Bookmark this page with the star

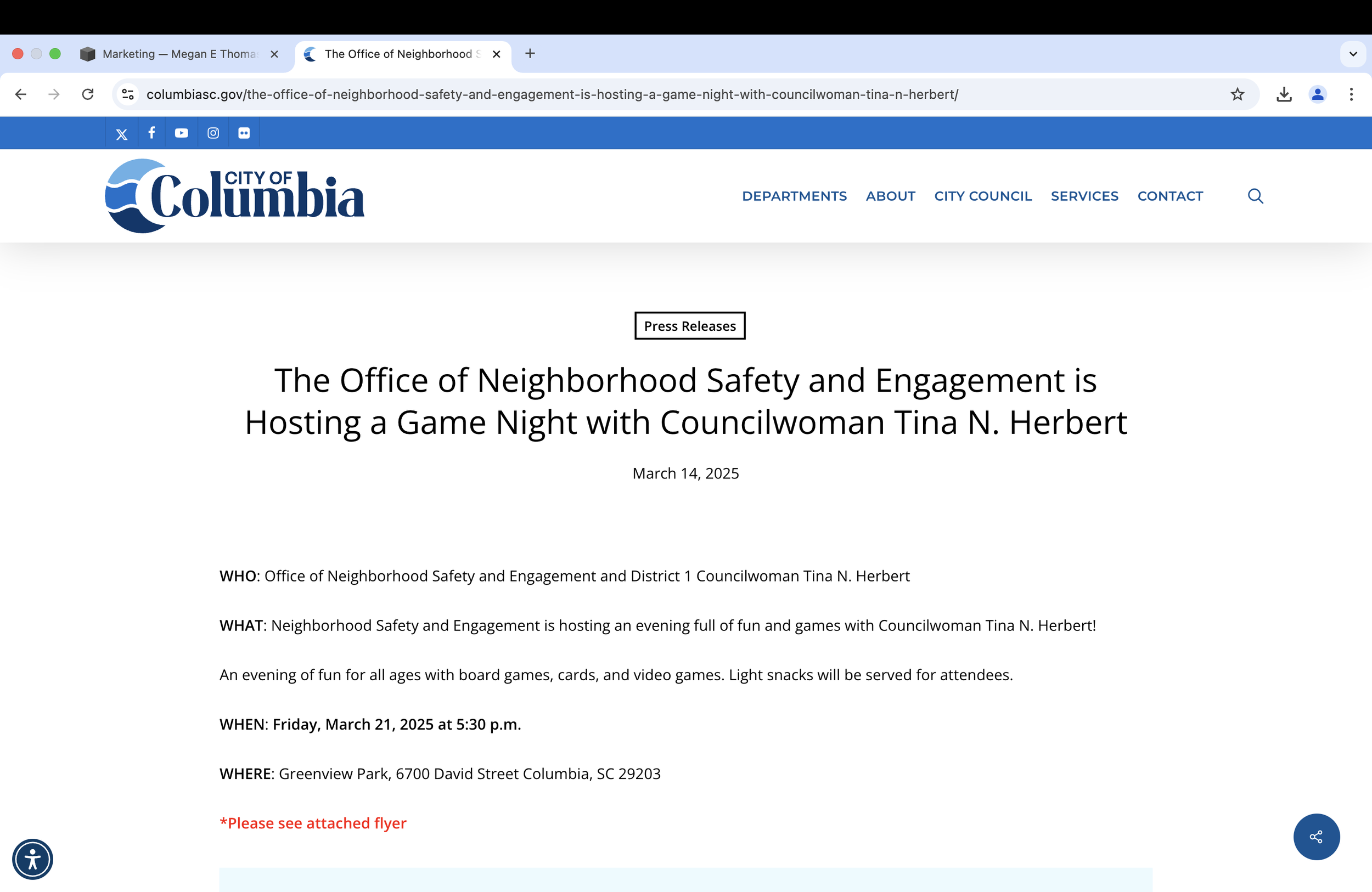[x=1237, y=94]
